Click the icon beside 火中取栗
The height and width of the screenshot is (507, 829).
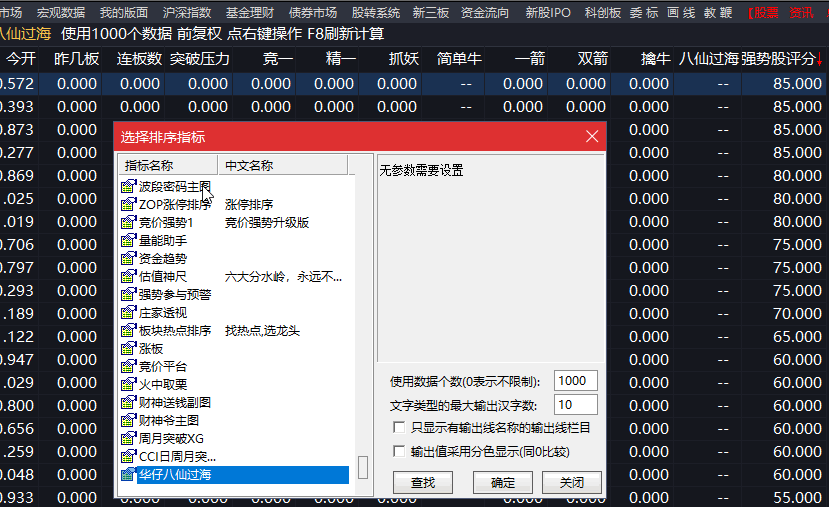tap(128, 384)
